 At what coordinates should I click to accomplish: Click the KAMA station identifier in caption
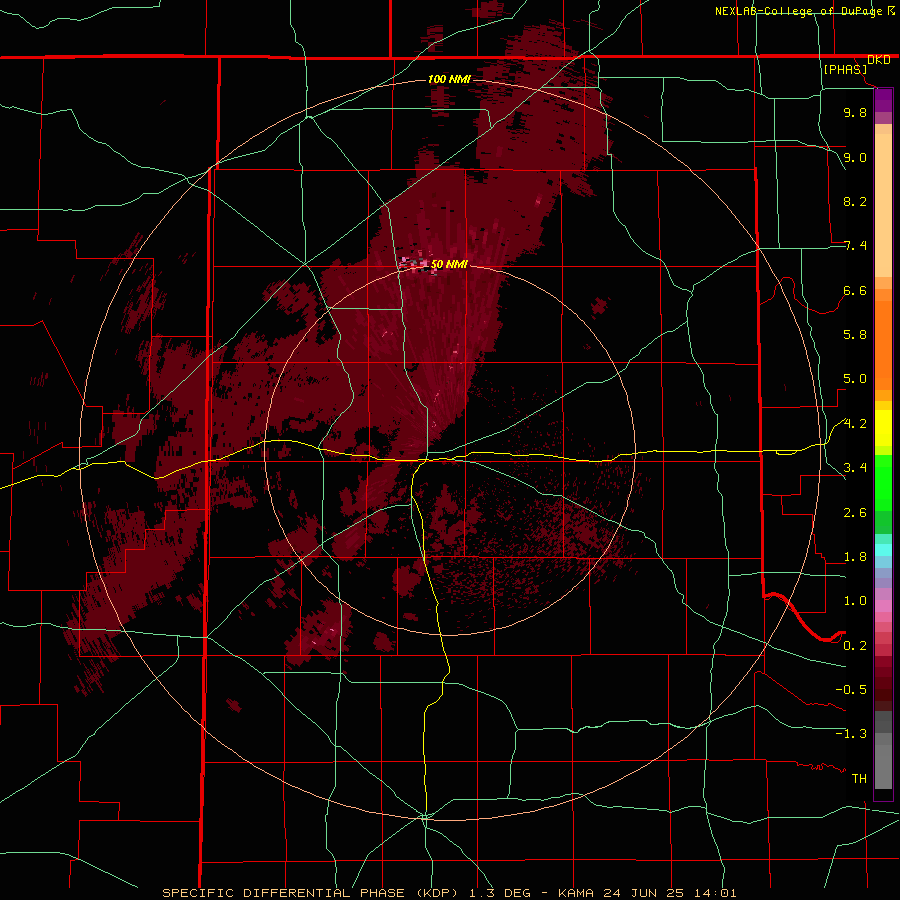[x=576, y=893]
